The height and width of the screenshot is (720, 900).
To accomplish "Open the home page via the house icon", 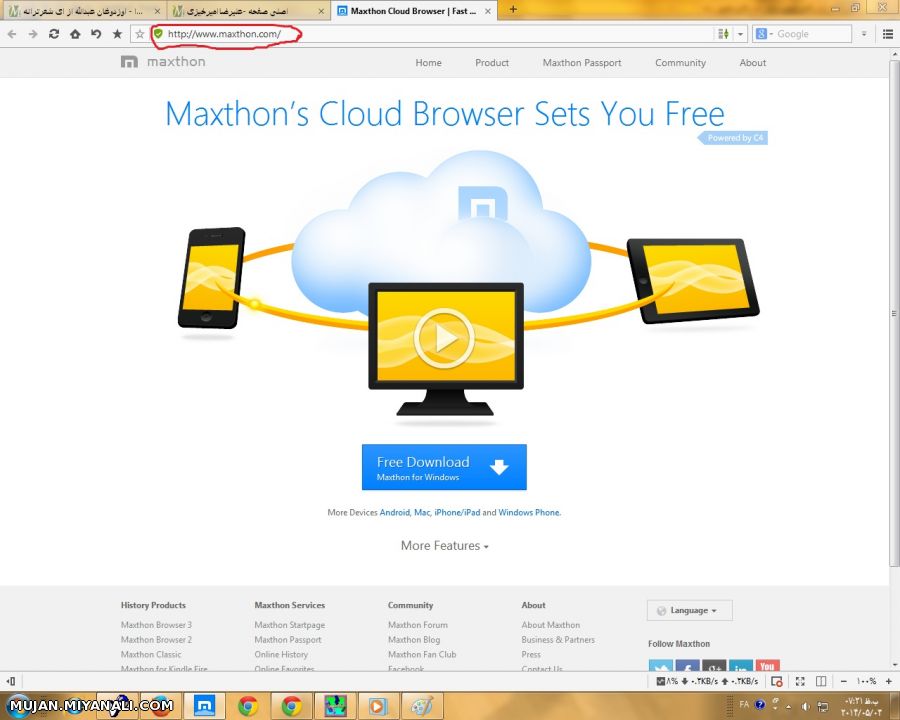I will (x=75, y=34).
